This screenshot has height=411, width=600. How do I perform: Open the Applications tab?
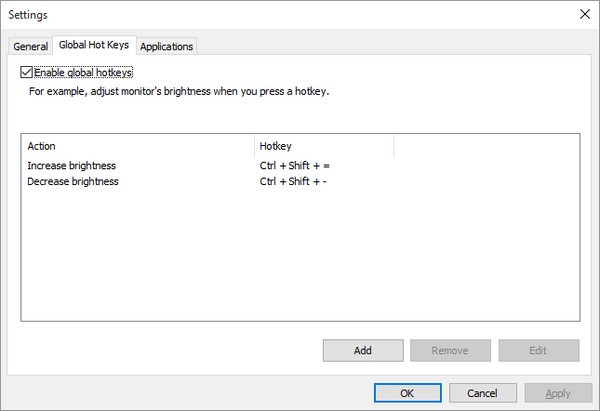click(x=167, y=46)
